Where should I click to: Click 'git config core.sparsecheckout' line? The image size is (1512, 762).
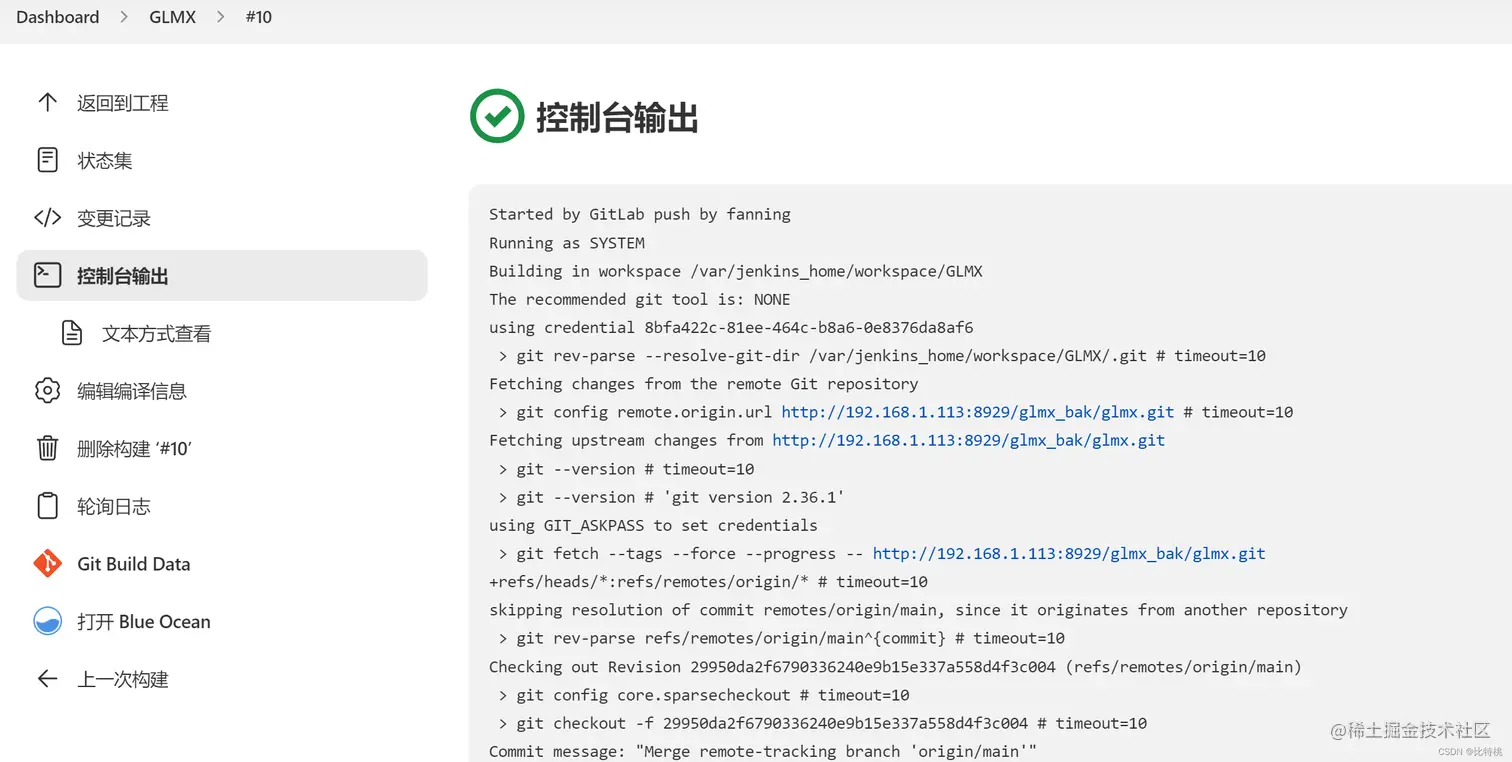pyautogui.click(x=704, y=694)
